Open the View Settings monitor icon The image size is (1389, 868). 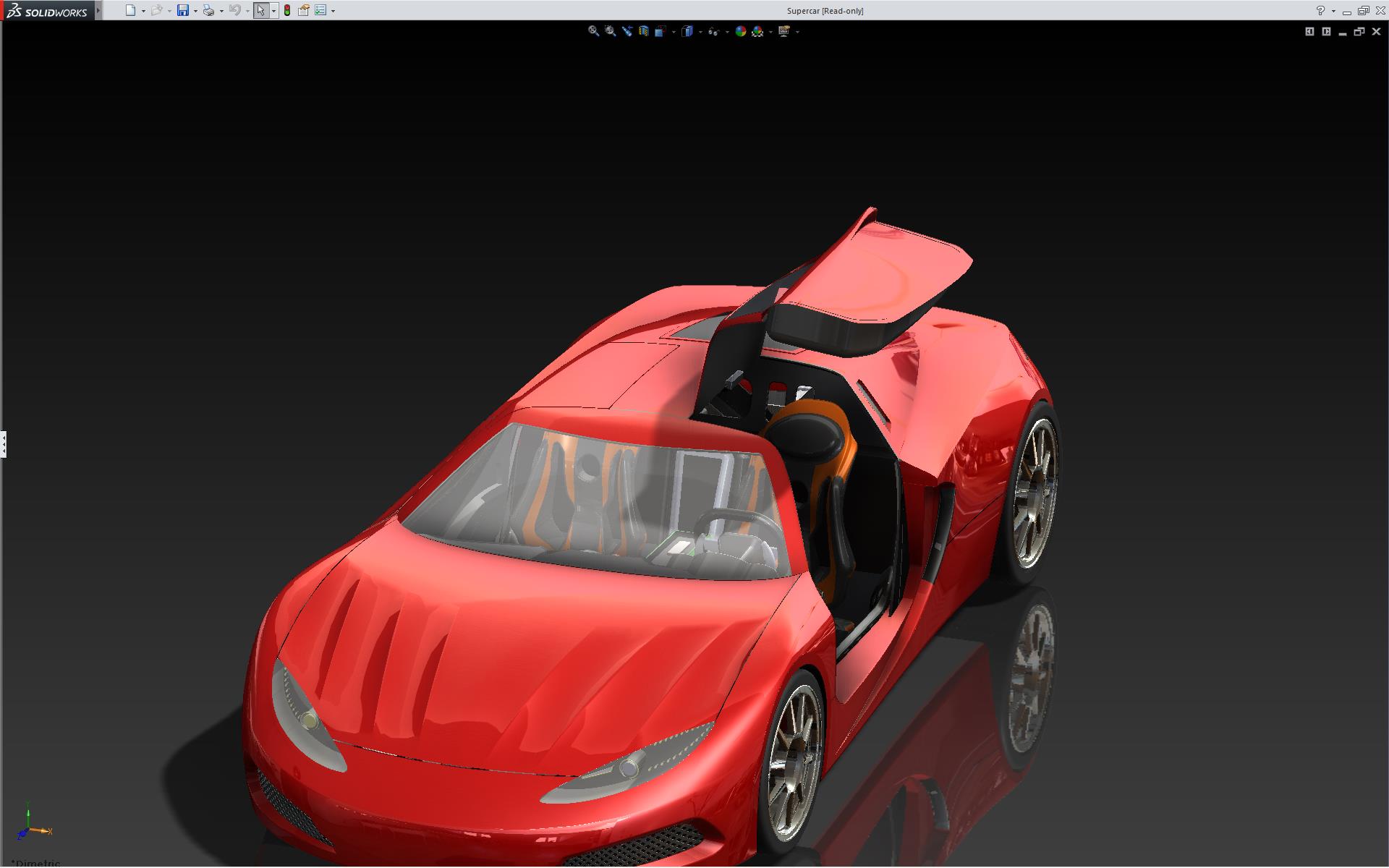(783, 31)
